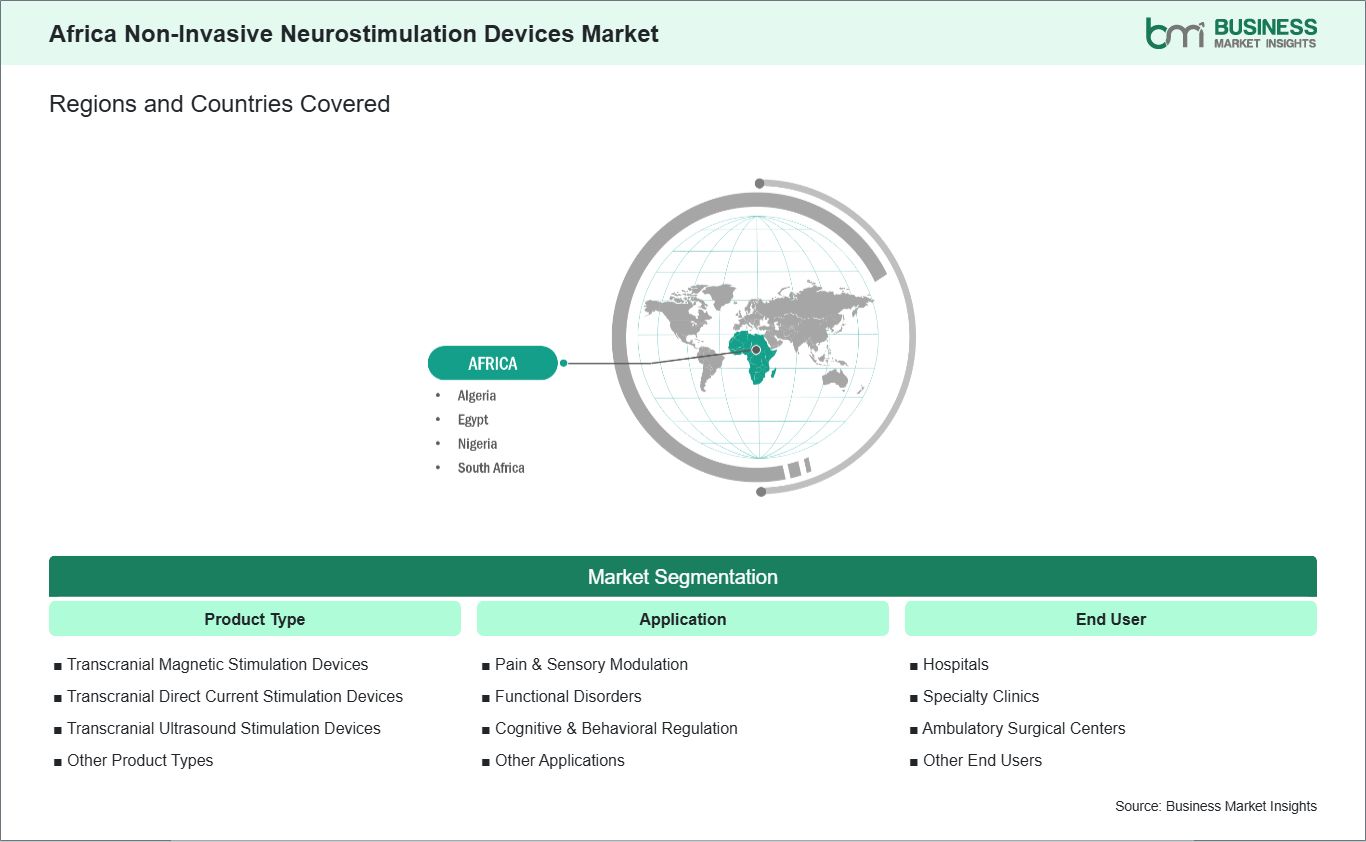
Task: Select the green Africa continent on the map
Action: point(754,355)
